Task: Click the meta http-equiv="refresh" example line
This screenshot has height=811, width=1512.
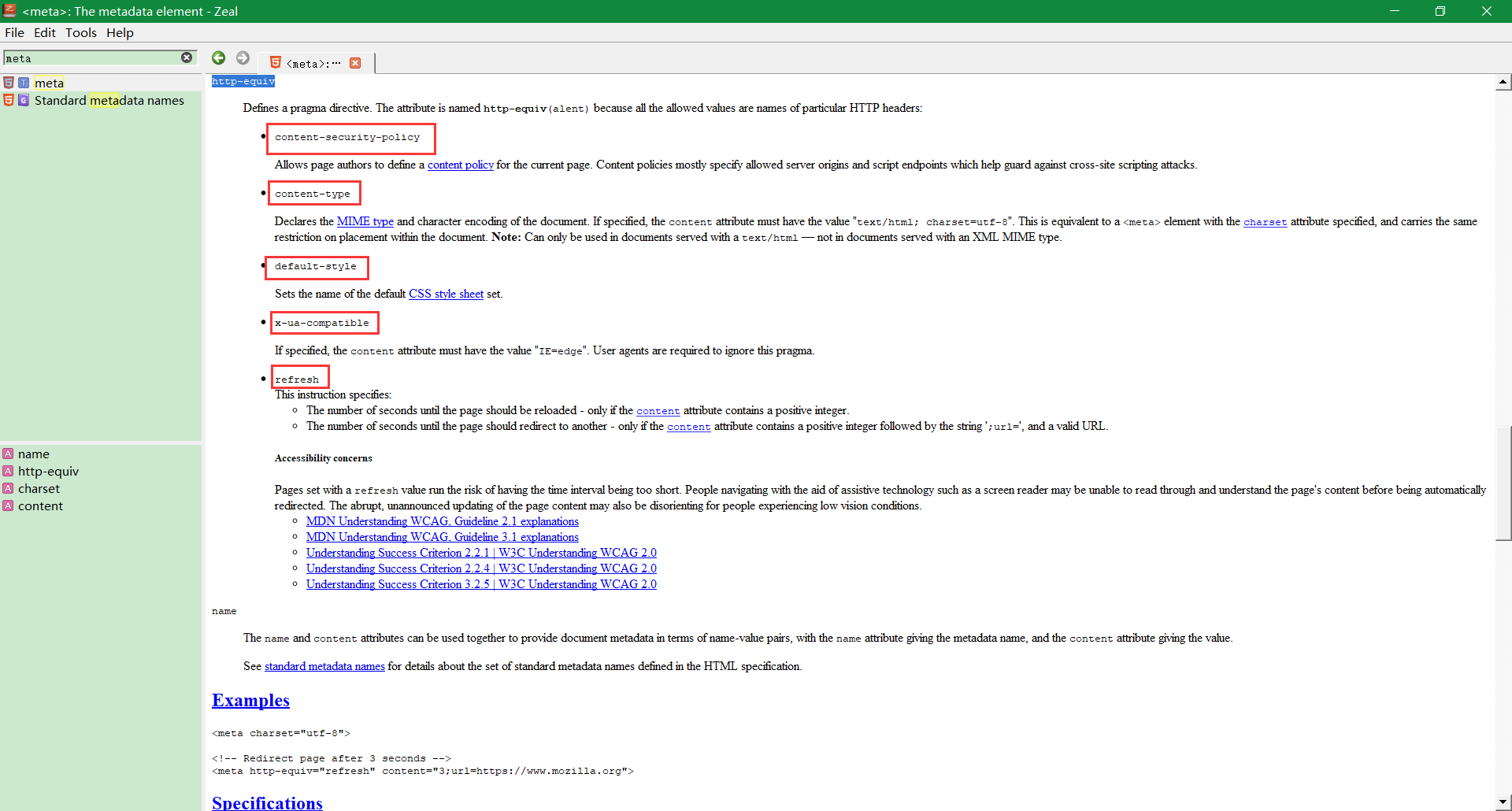Action: coord(423,771)
